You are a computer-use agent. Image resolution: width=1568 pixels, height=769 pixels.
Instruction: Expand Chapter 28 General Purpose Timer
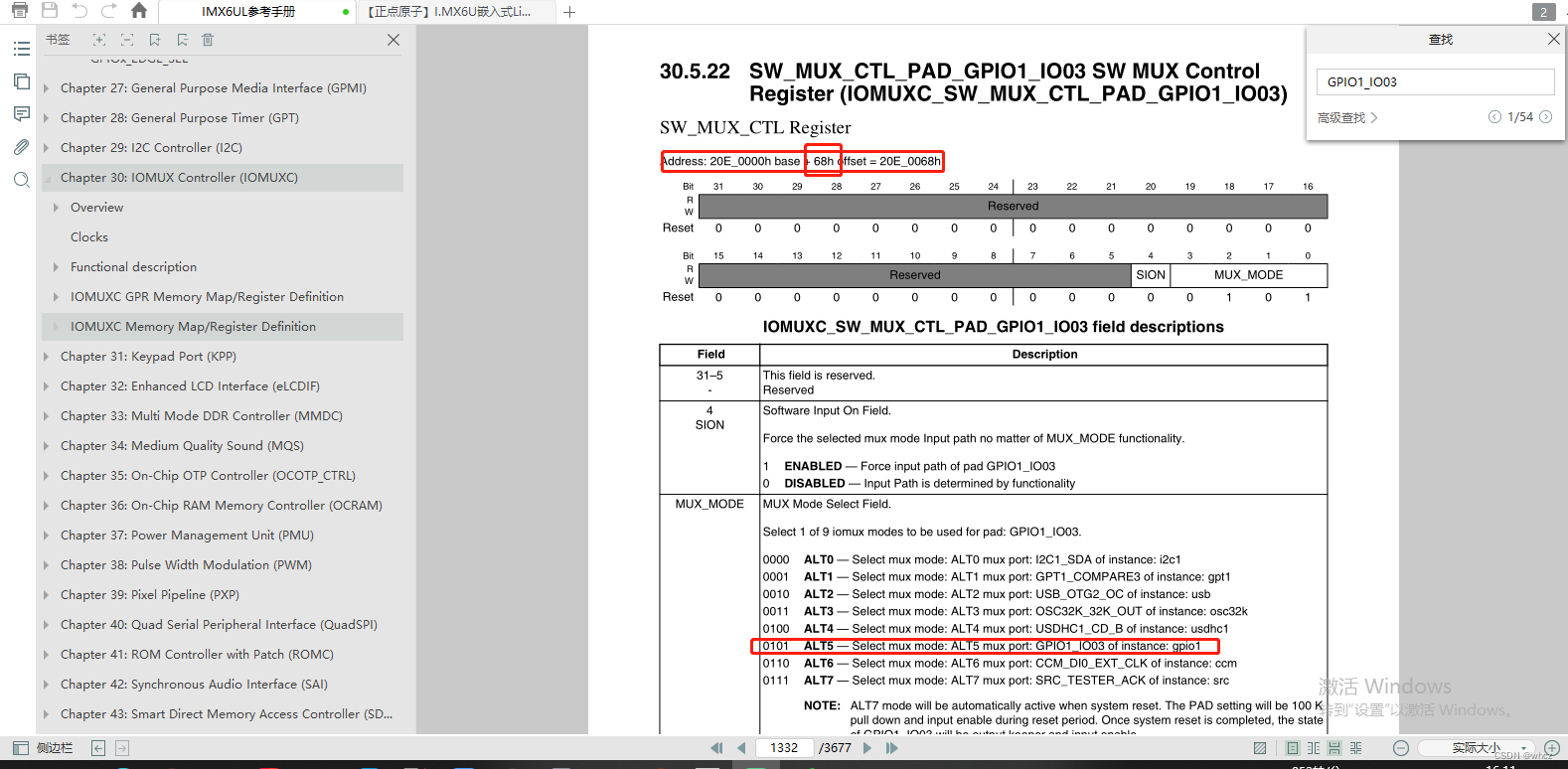point(46,118)
